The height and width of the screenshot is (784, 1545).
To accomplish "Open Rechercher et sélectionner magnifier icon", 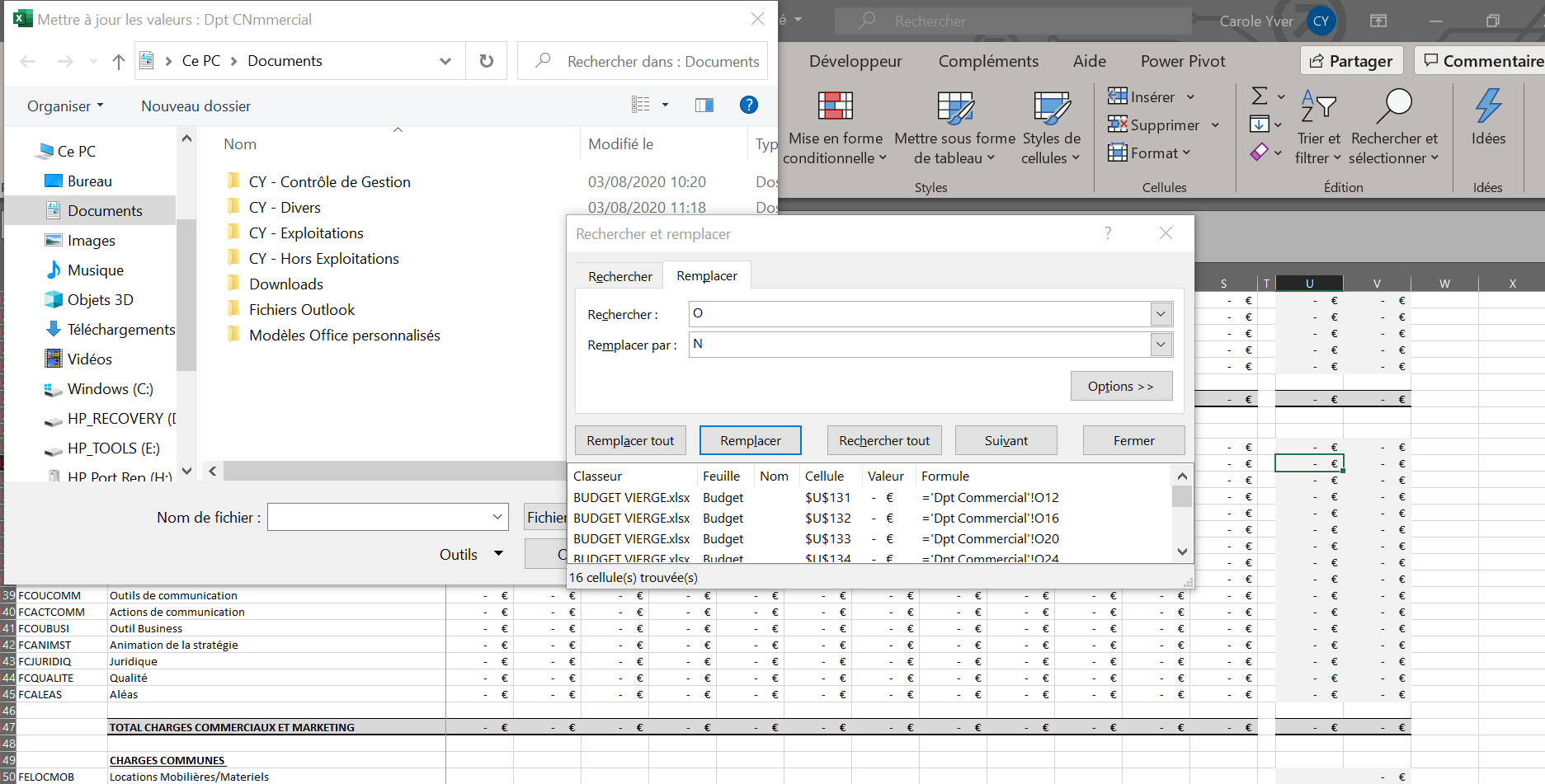I will [1394, 106].
